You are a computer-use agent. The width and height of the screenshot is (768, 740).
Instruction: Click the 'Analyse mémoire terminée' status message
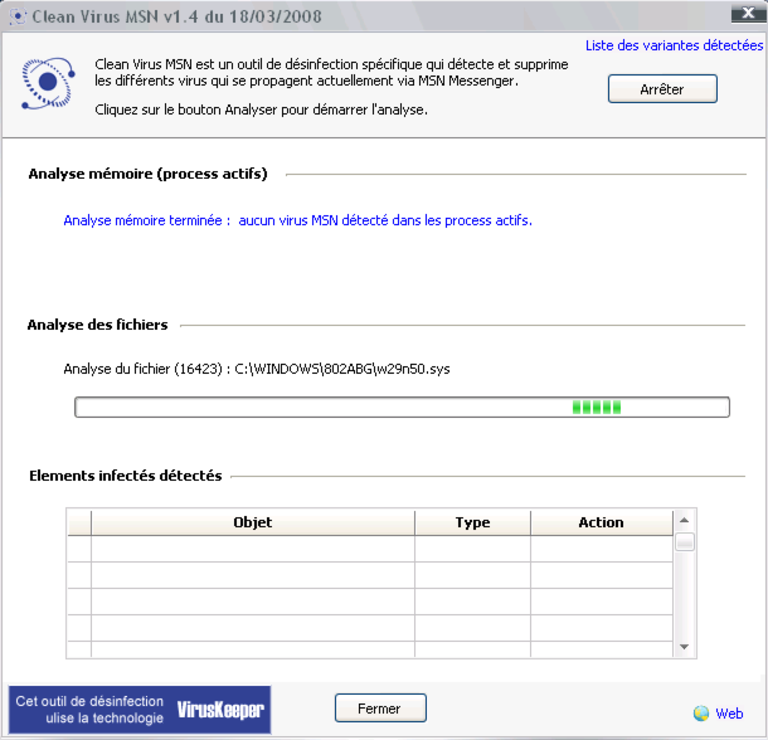tap(298, 220)
